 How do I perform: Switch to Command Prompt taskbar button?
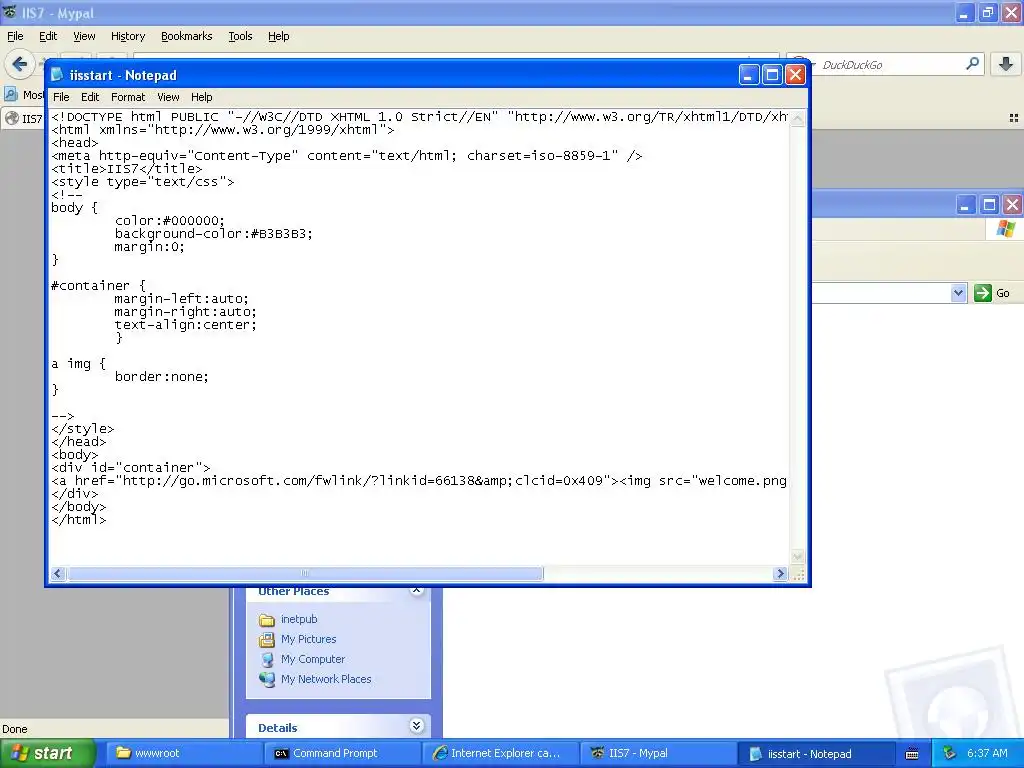coord(342,753)
